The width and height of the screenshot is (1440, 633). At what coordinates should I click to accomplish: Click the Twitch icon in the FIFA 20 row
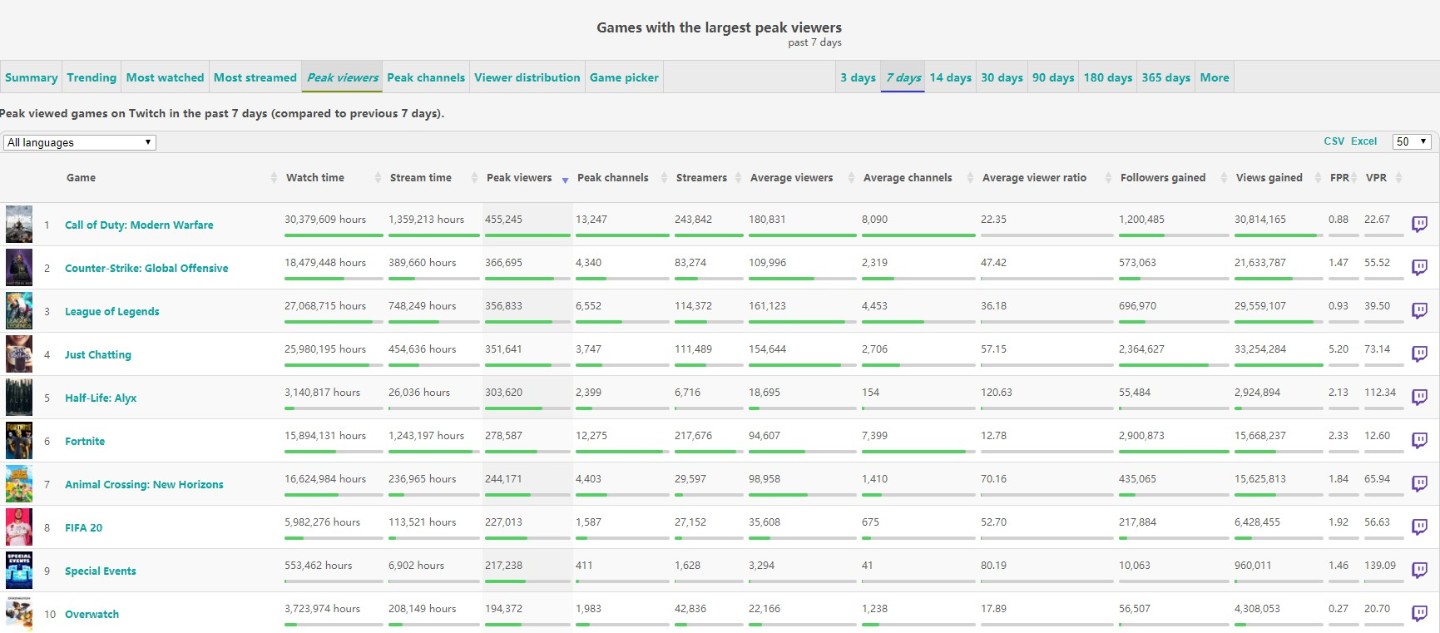coord(1419,527)
